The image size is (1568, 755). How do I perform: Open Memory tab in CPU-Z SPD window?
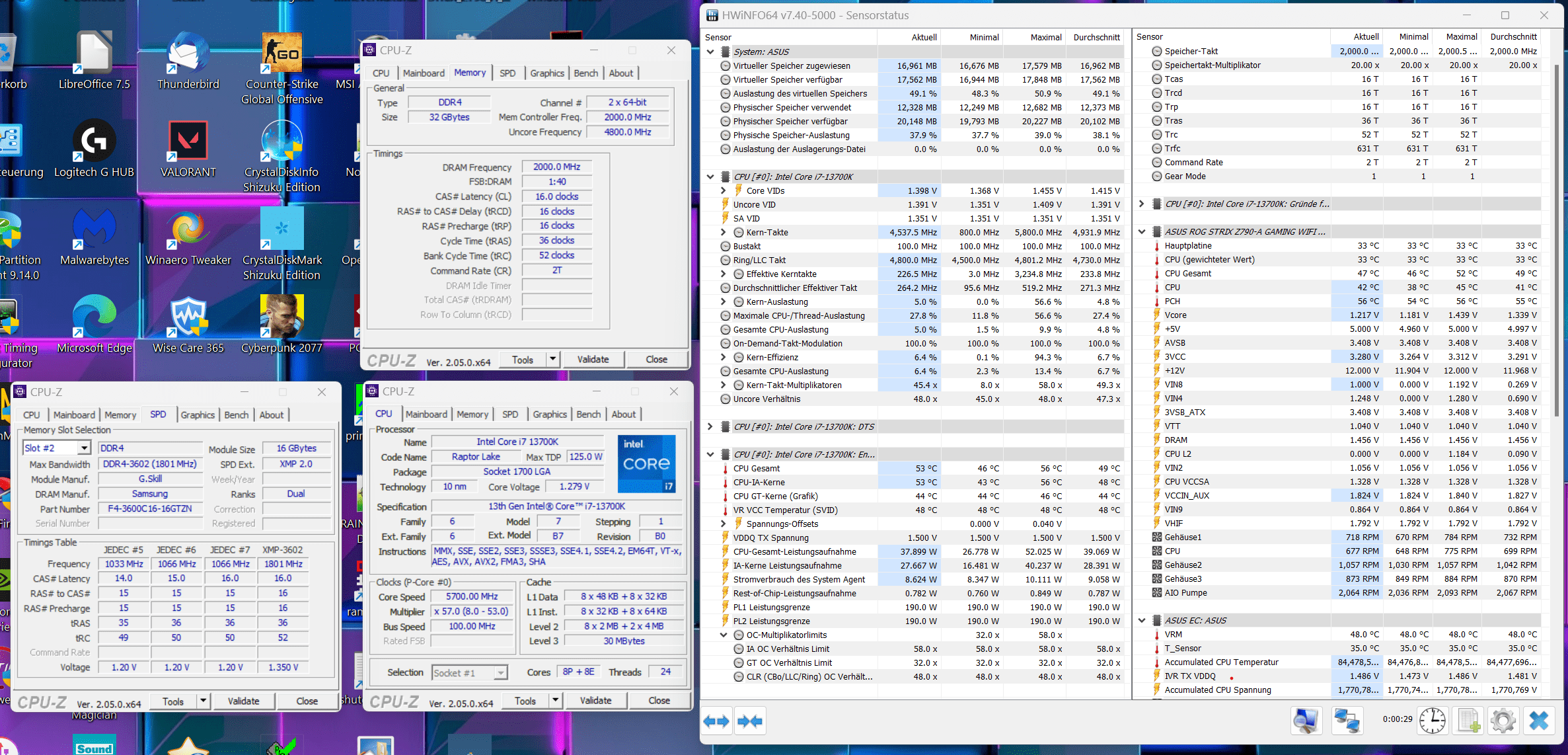coord(120,415)
